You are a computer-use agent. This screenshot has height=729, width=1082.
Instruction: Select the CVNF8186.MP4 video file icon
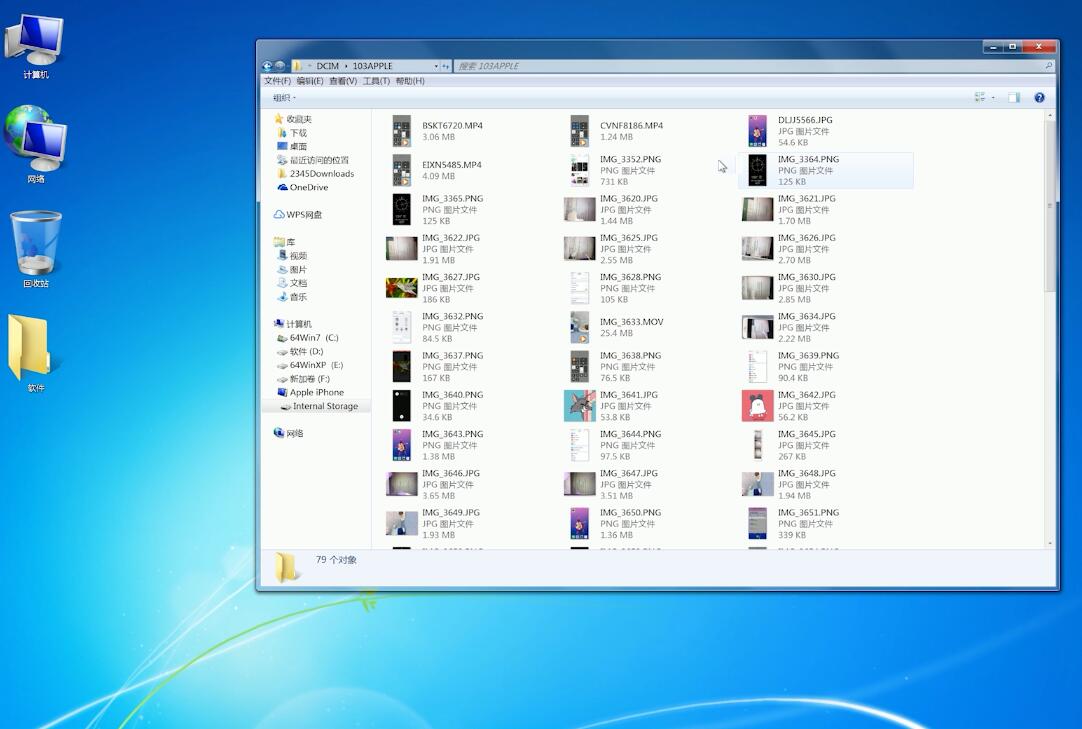[x=580, y=131]
